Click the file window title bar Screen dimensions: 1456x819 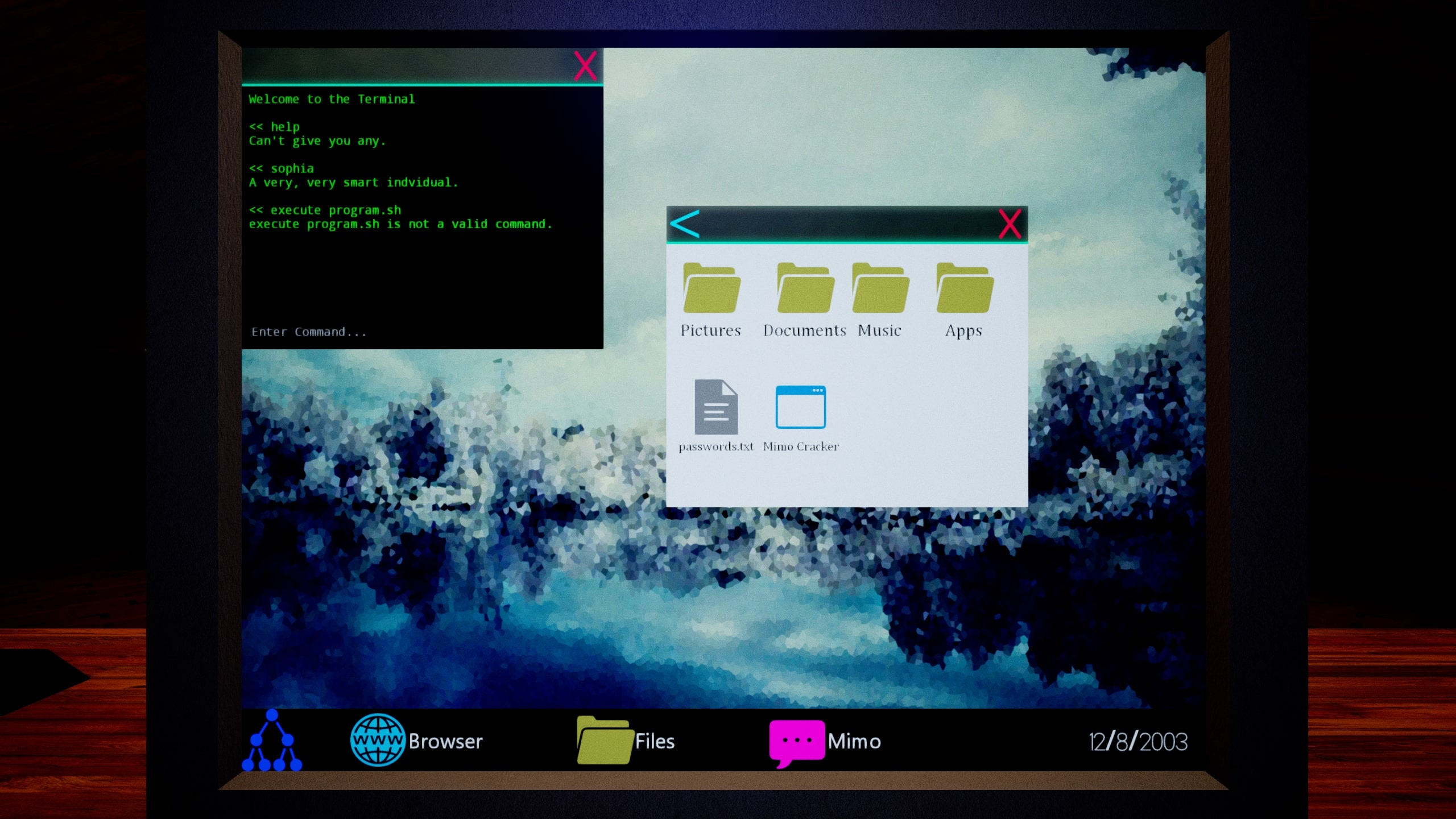coord(847,224)
